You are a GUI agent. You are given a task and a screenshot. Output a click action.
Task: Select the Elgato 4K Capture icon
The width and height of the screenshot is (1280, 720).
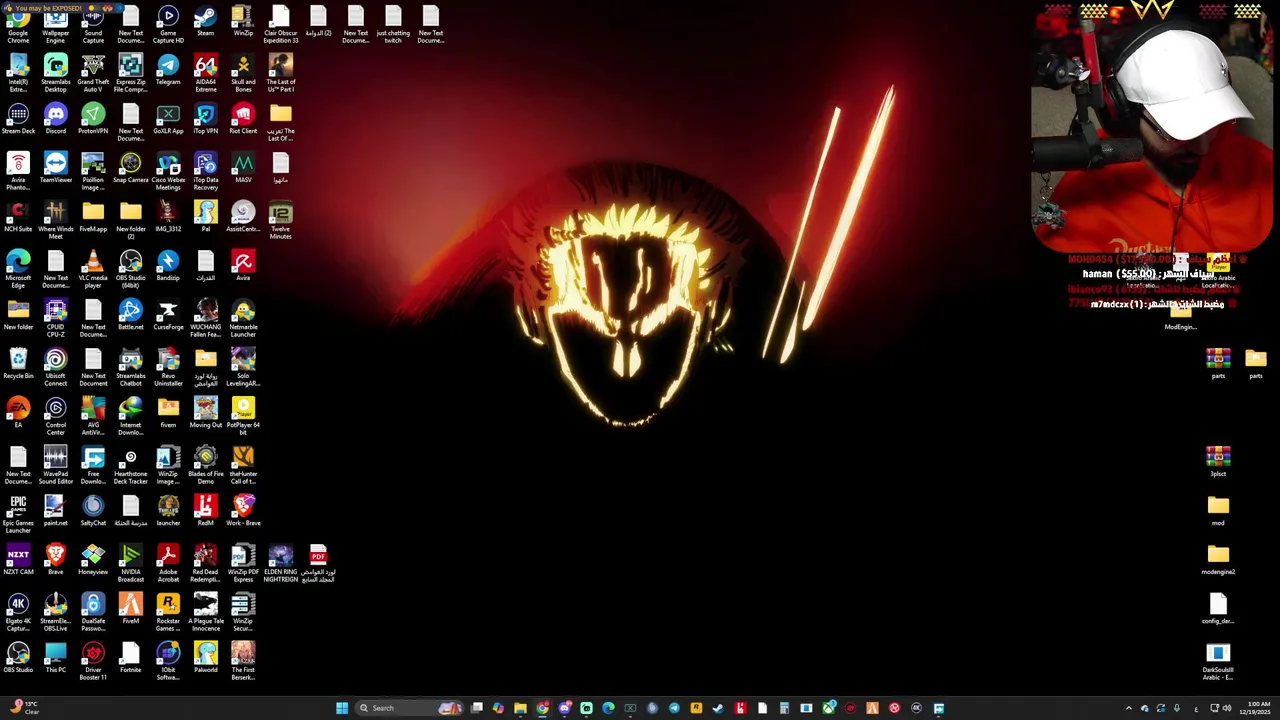click(18, 613)
